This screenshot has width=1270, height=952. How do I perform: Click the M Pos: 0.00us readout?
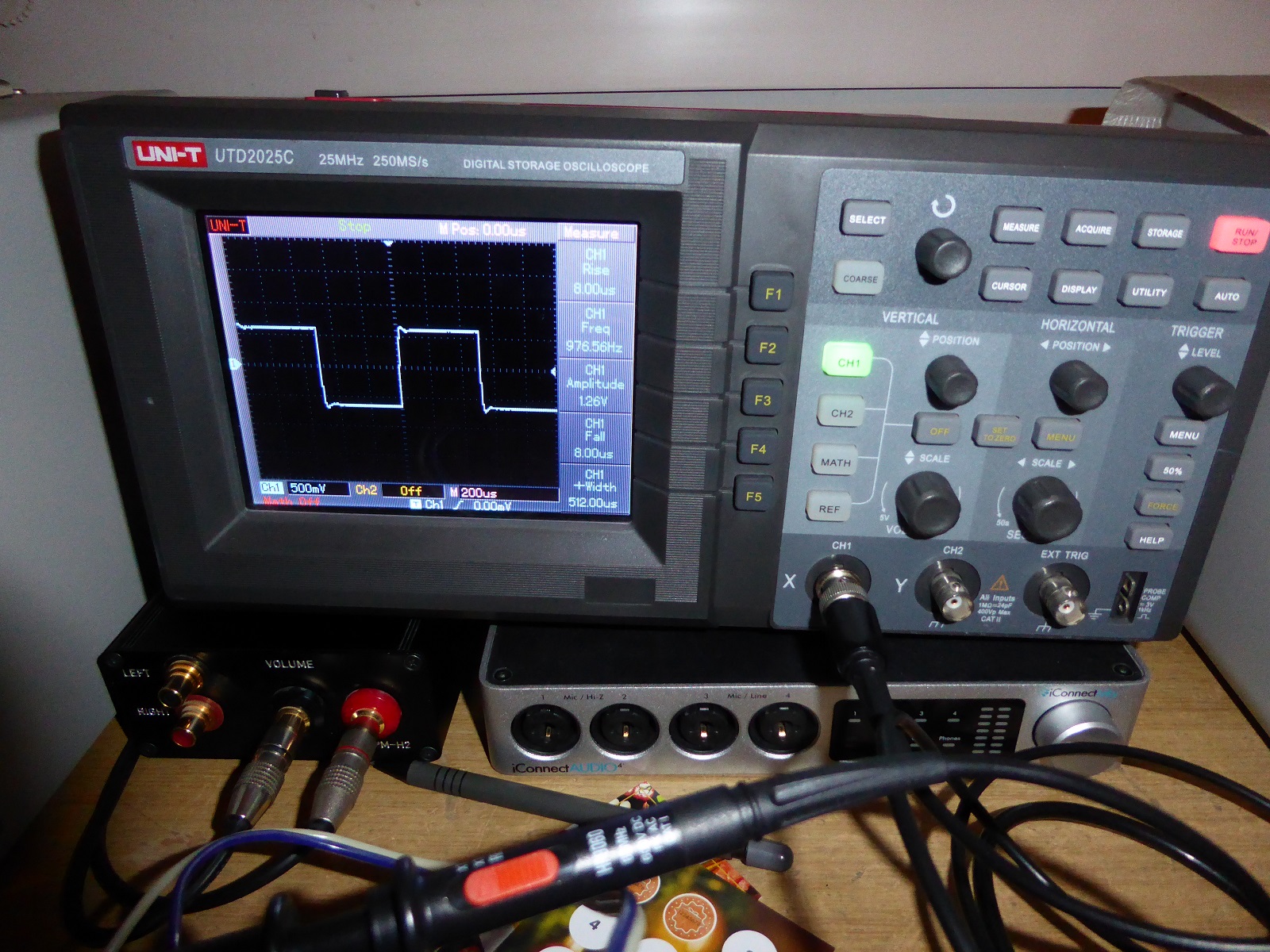(483, 230)
